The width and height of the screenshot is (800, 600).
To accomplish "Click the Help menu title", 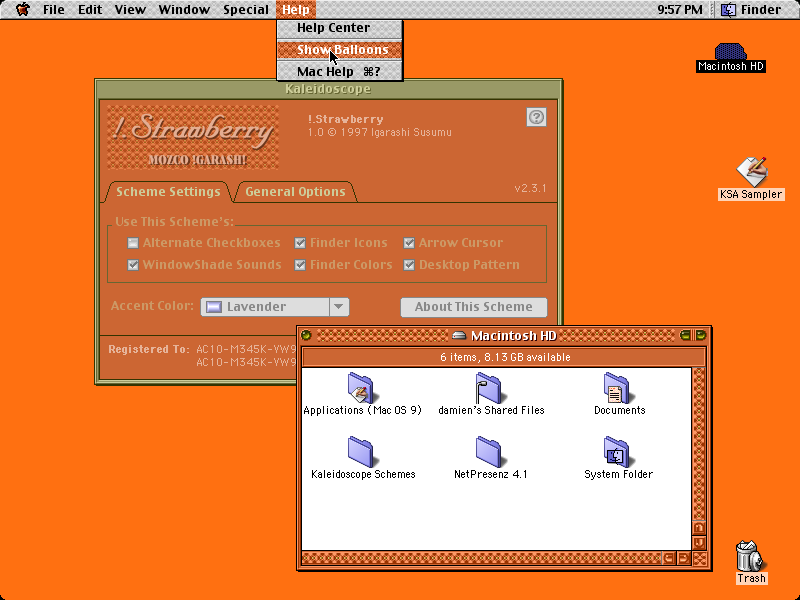I will point(296,9).
